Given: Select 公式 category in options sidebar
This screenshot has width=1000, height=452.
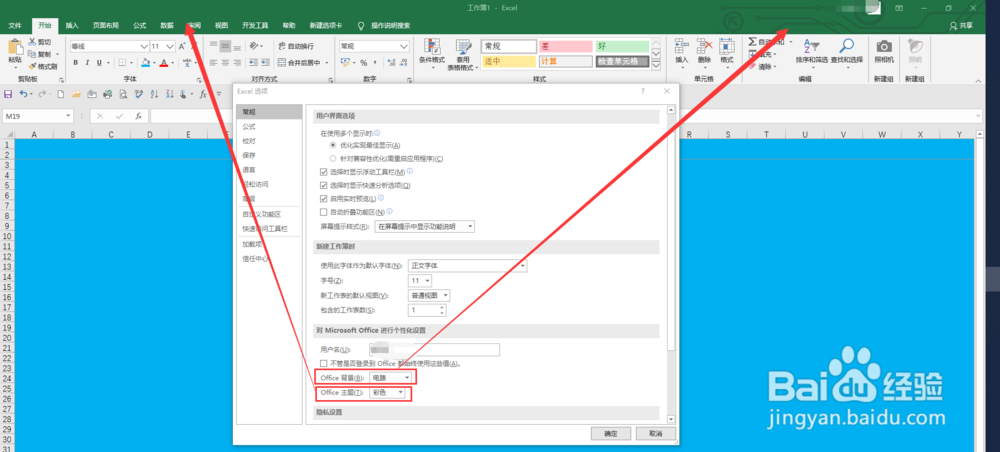Looking at the screenshot, I should pyautogui.click(x=268, y=127).
